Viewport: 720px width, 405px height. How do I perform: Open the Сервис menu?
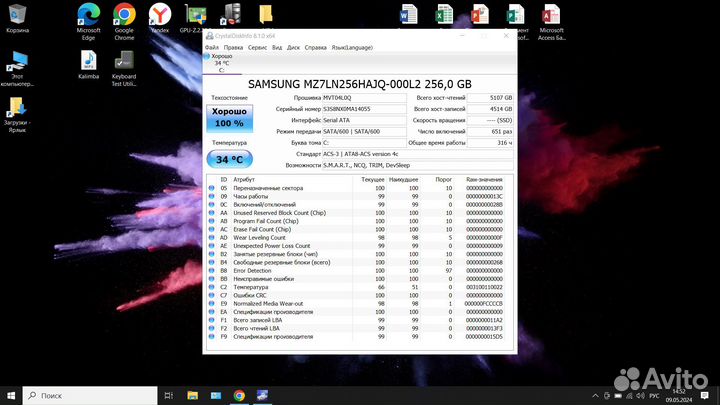coord(257,47)
